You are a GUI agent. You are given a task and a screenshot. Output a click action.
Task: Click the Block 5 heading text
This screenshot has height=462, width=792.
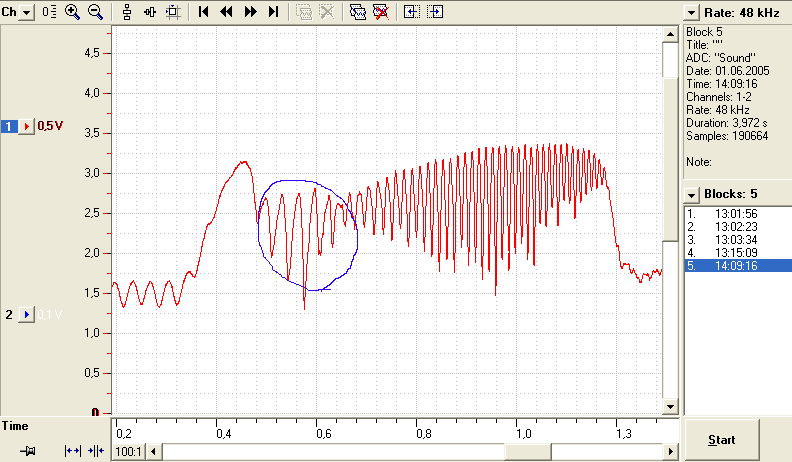(704, 32)
